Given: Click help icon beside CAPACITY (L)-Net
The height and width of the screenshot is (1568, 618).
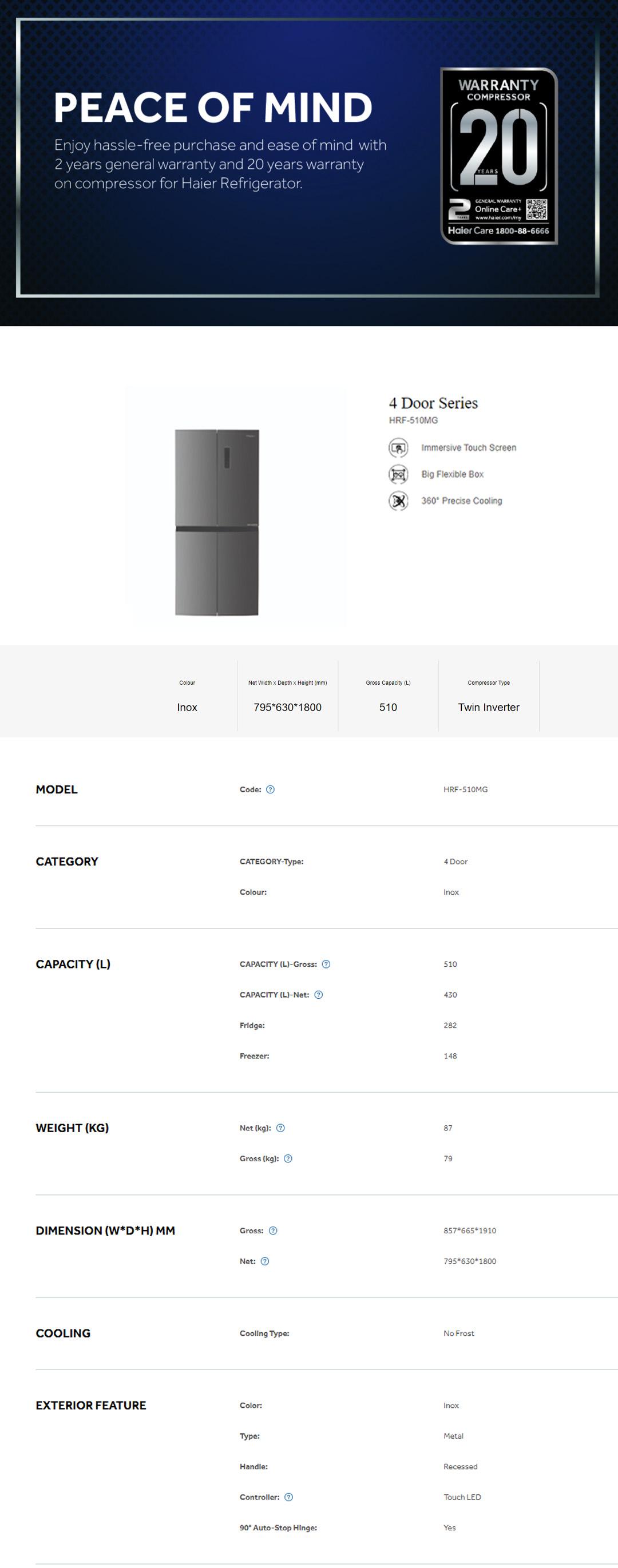Looking at the screenshot, I should point(318,995).
